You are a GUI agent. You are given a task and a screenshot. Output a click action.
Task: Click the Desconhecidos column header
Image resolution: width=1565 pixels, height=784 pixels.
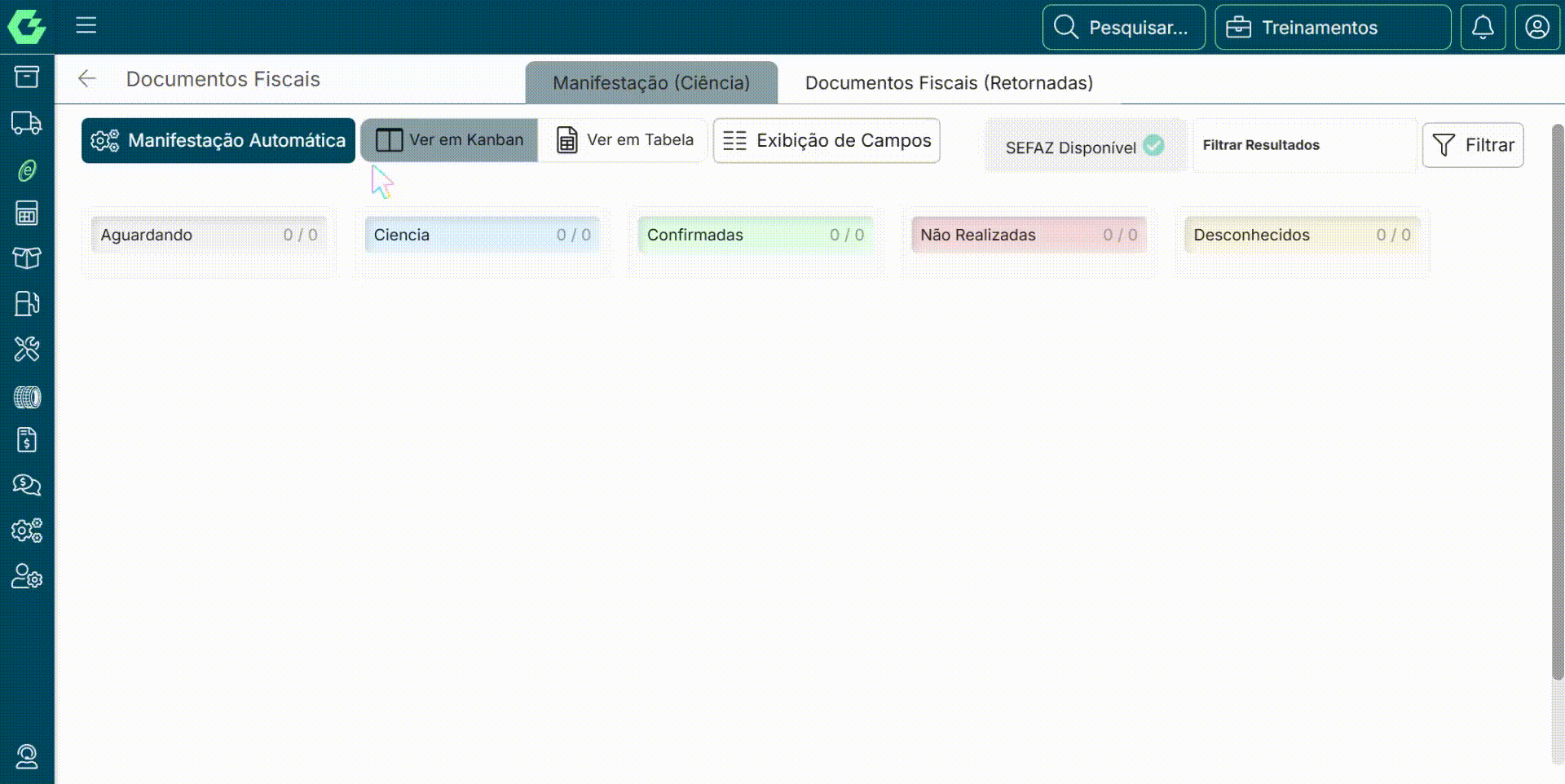tap(1302, 235)
